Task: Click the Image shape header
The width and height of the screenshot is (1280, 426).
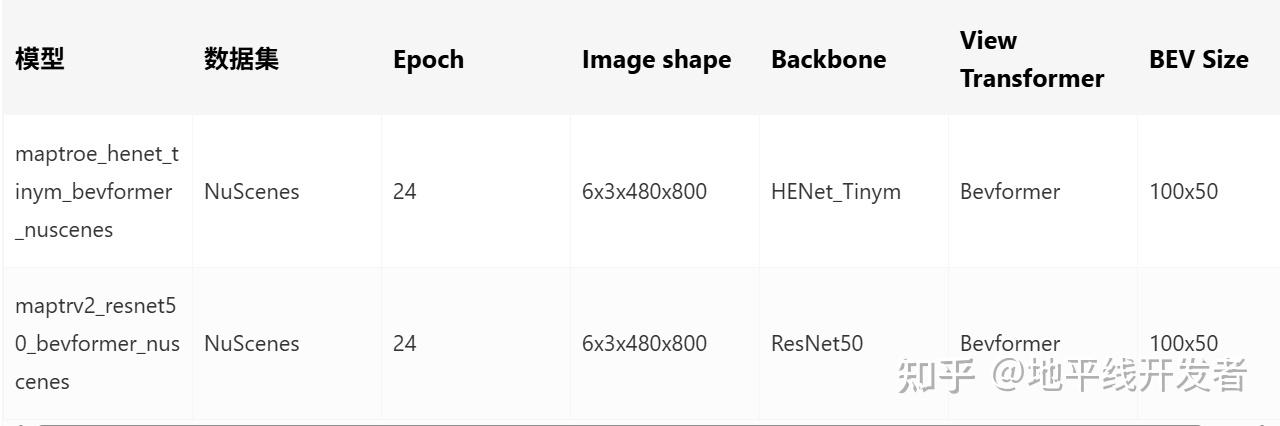Action: (x=656, y=59)
